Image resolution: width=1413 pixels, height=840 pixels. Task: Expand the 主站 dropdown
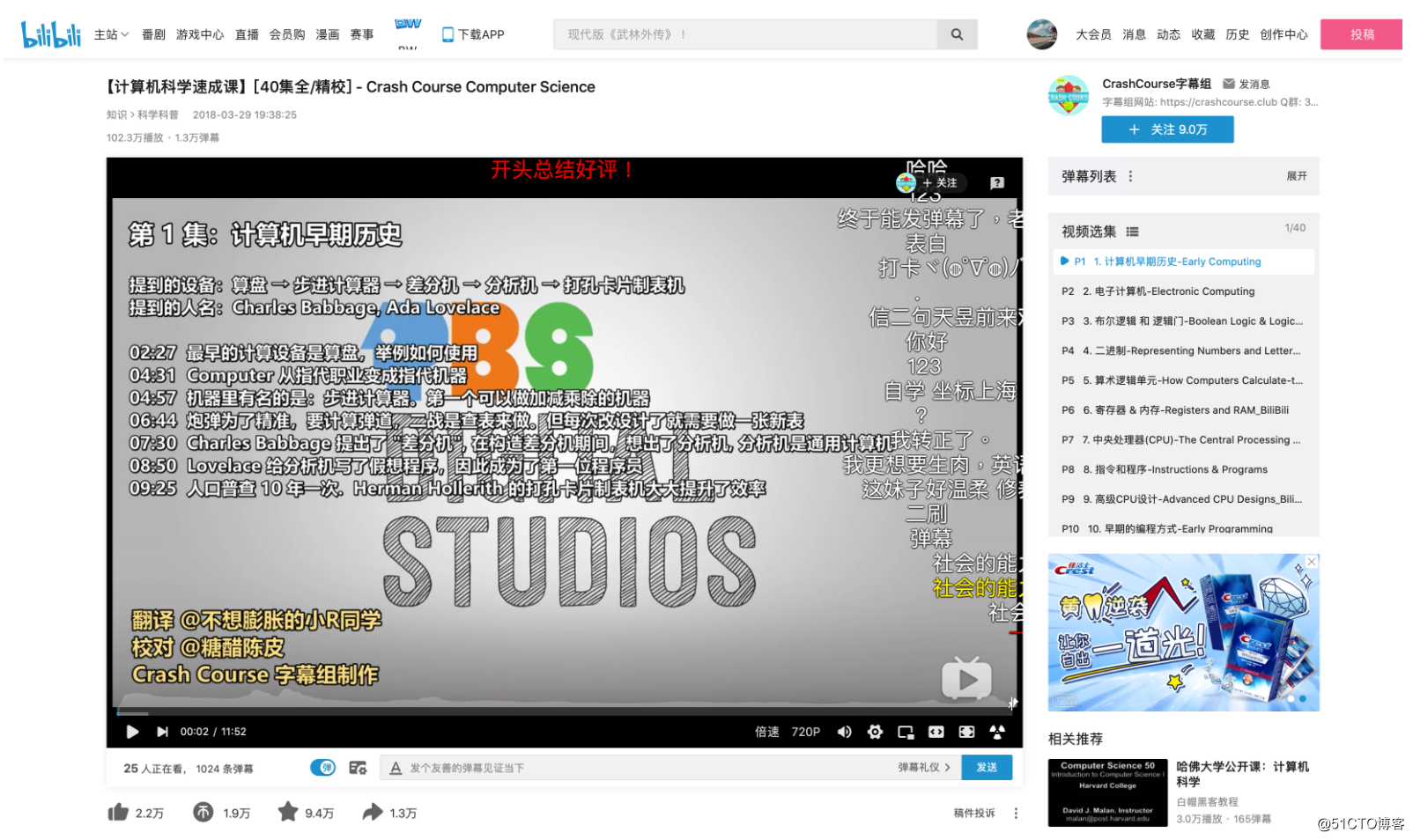[x=111, y=34]
